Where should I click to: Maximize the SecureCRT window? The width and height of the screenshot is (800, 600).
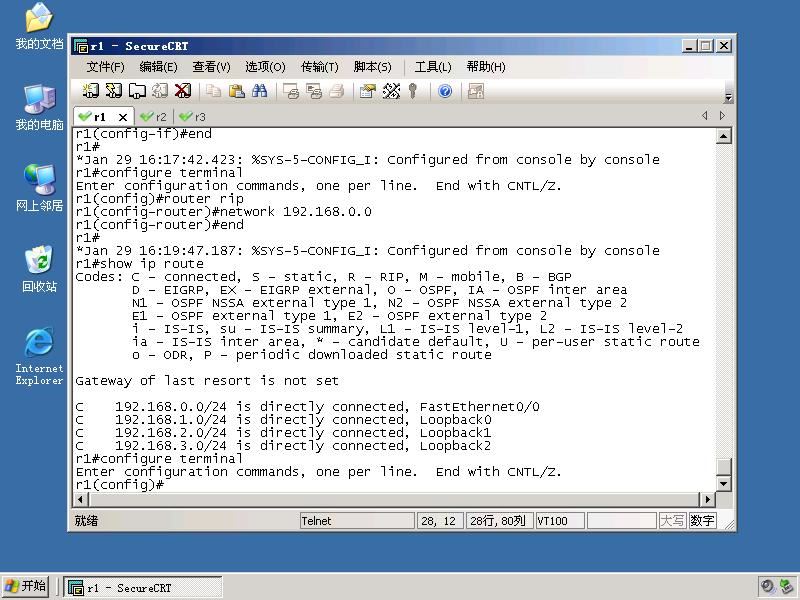(x=706, y=46)
